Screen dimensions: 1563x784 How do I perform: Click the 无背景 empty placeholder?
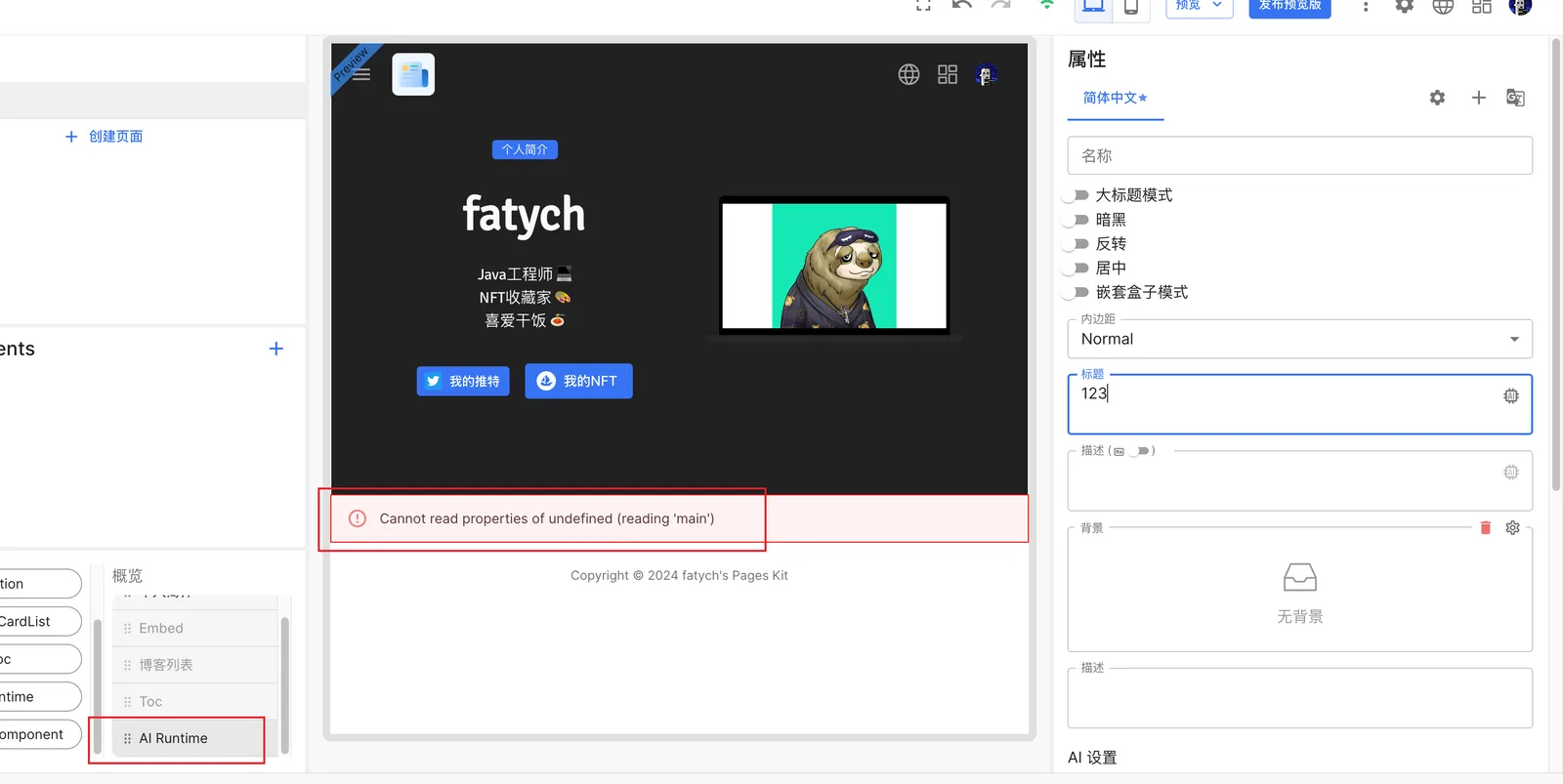(x=1299, y=594)
